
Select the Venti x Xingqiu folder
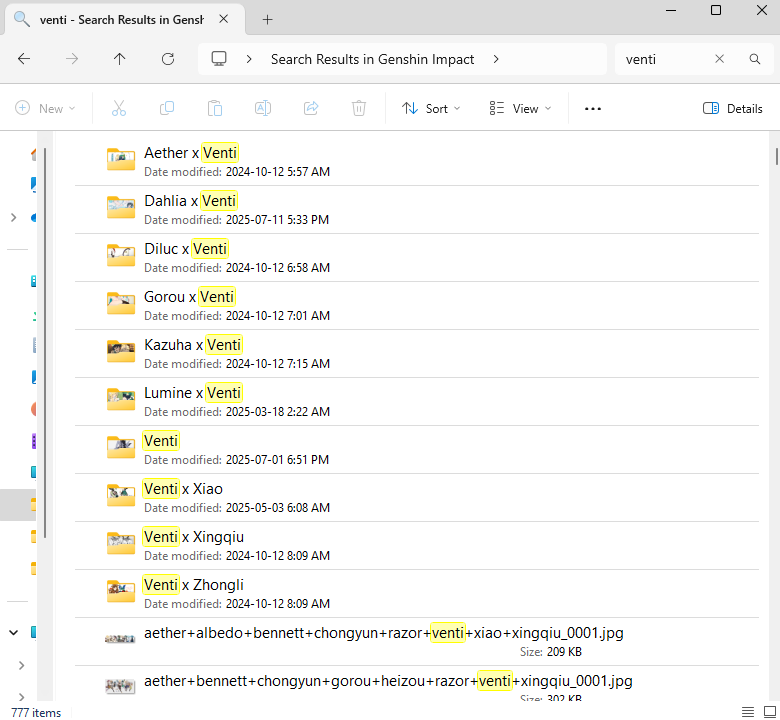click(x=417, y=546)
